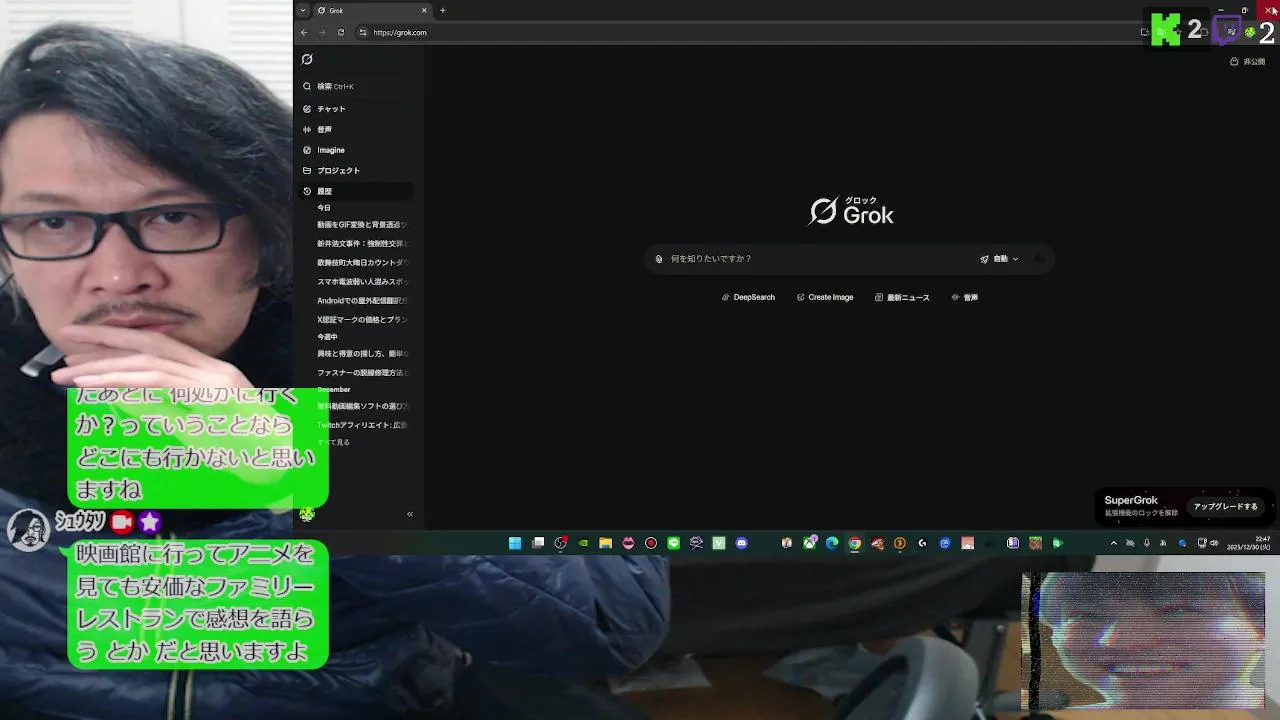Open the Windows Start menu
The height and width of the screenshot is (720, 1280).
515,543
